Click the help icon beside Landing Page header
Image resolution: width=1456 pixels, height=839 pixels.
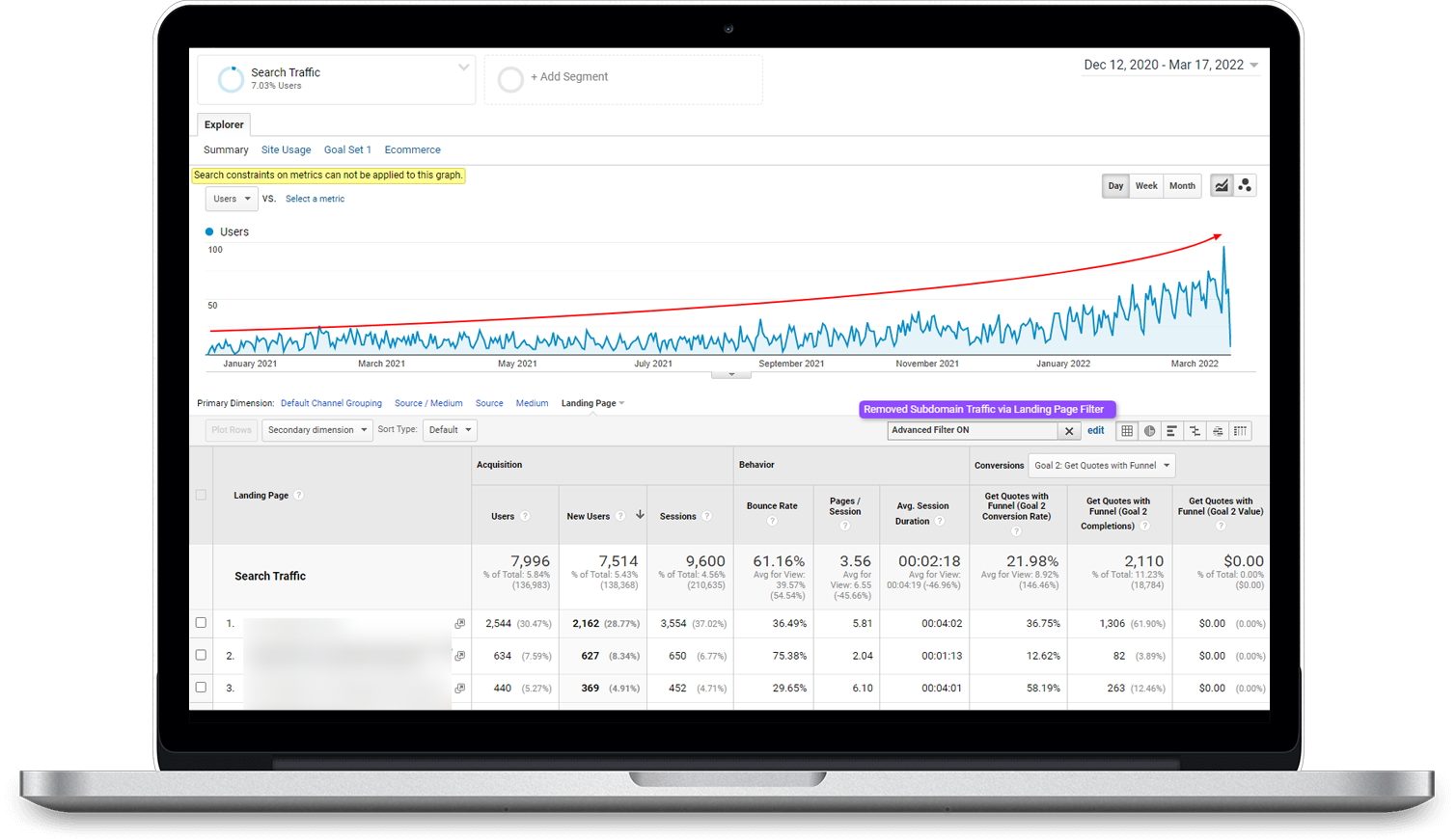(299, 495)
